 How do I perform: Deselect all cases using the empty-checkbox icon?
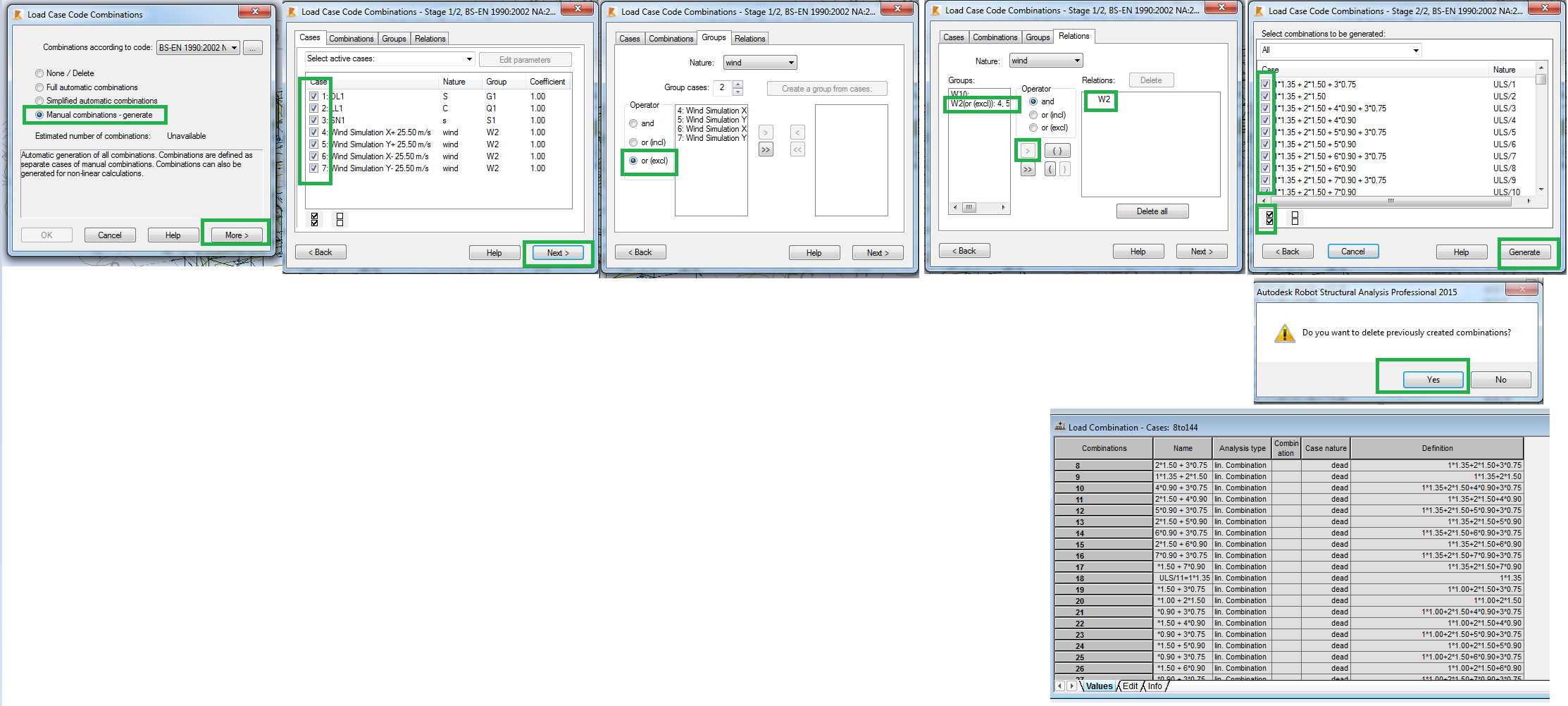click(x=340, y=219)
